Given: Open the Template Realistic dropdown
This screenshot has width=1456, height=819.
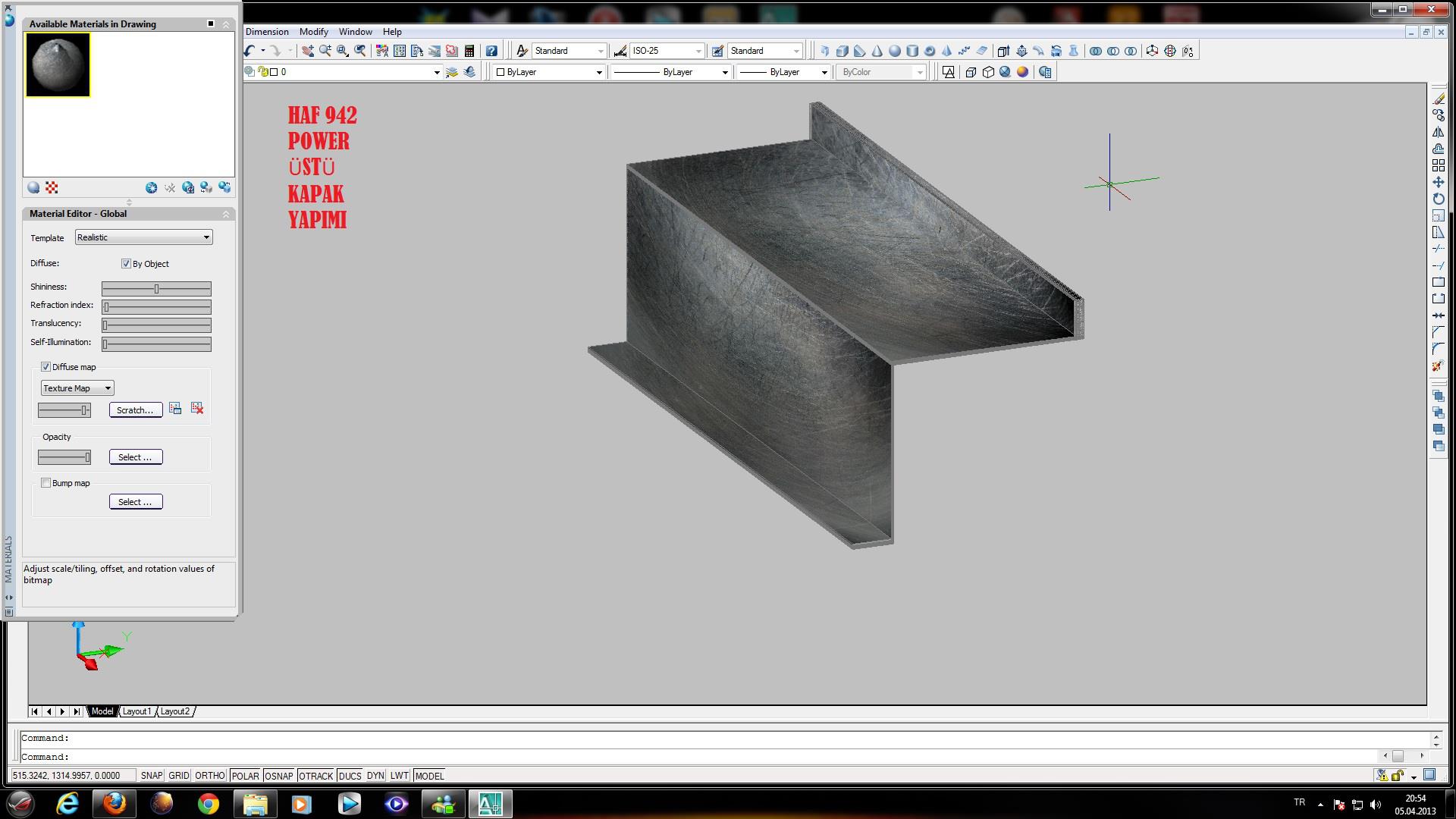Looking at the screenshot, I should click(143, 237).
